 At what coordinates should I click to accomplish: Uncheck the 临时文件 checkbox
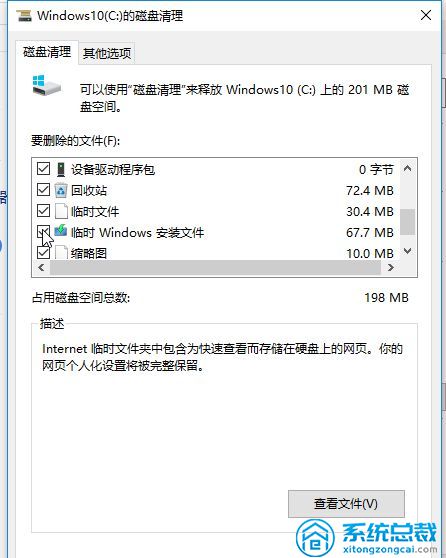click(43, 211)
